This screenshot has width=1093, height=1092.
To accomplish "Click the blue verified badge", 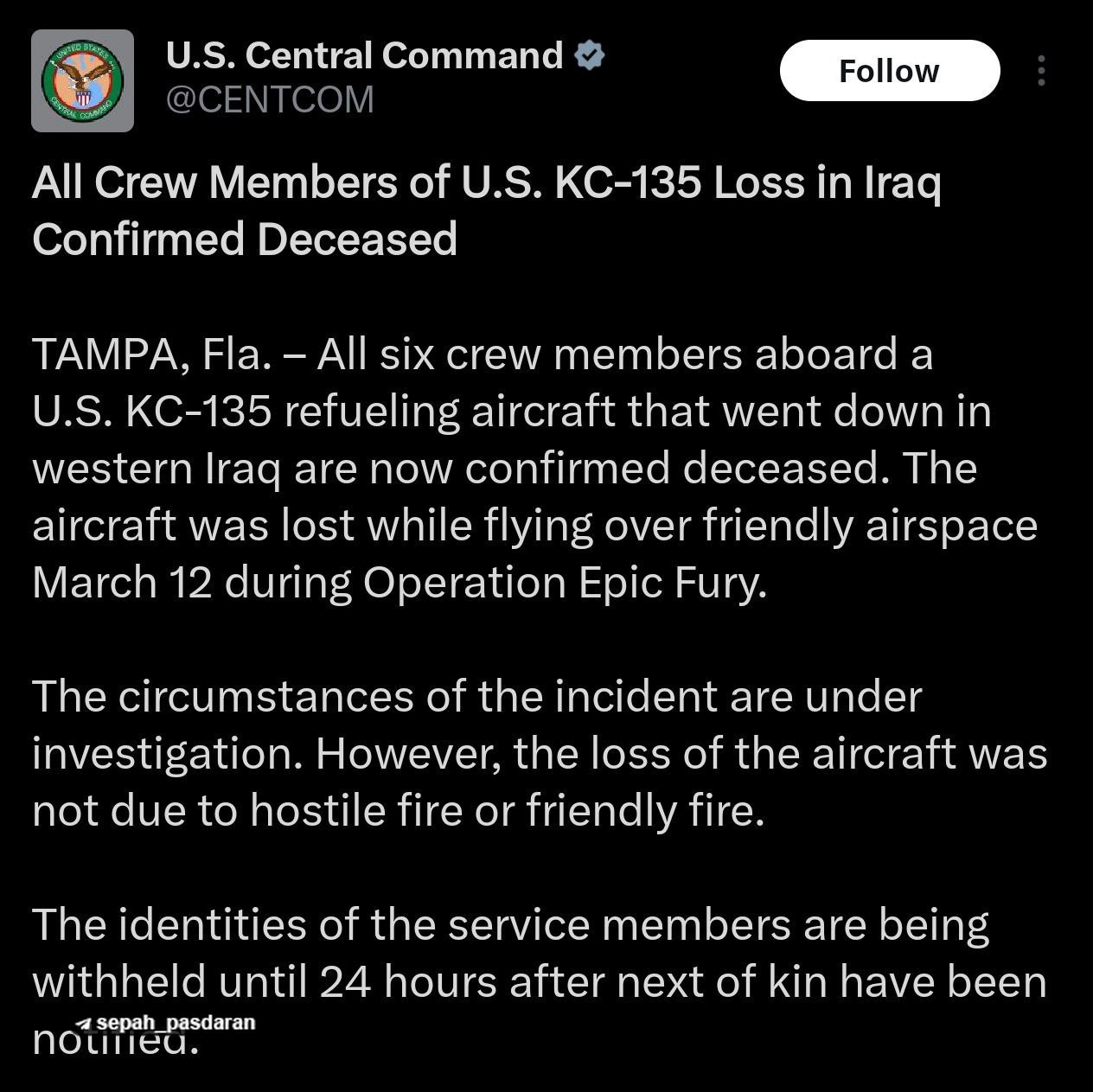I will [590, 55].
